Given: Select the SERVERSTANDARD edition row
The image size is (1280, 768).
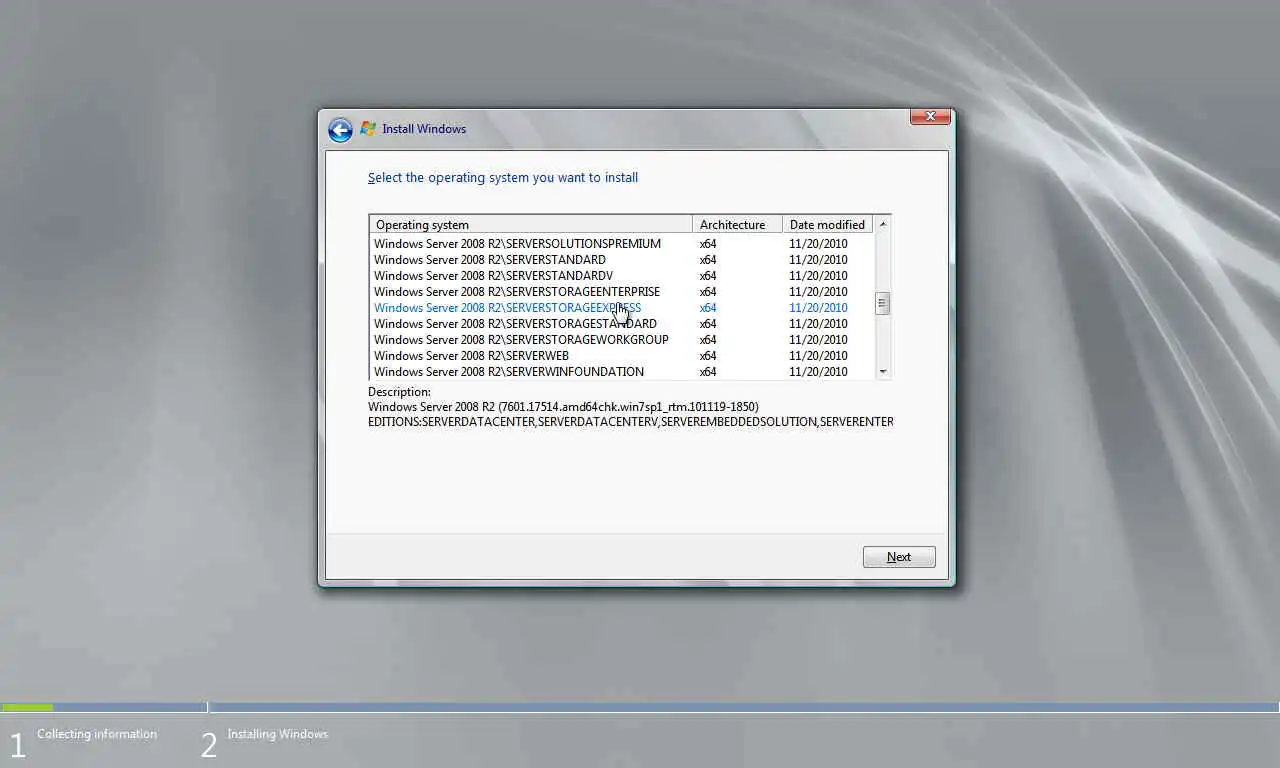Looking at the screenshot, I should click(x=622, y=260).
